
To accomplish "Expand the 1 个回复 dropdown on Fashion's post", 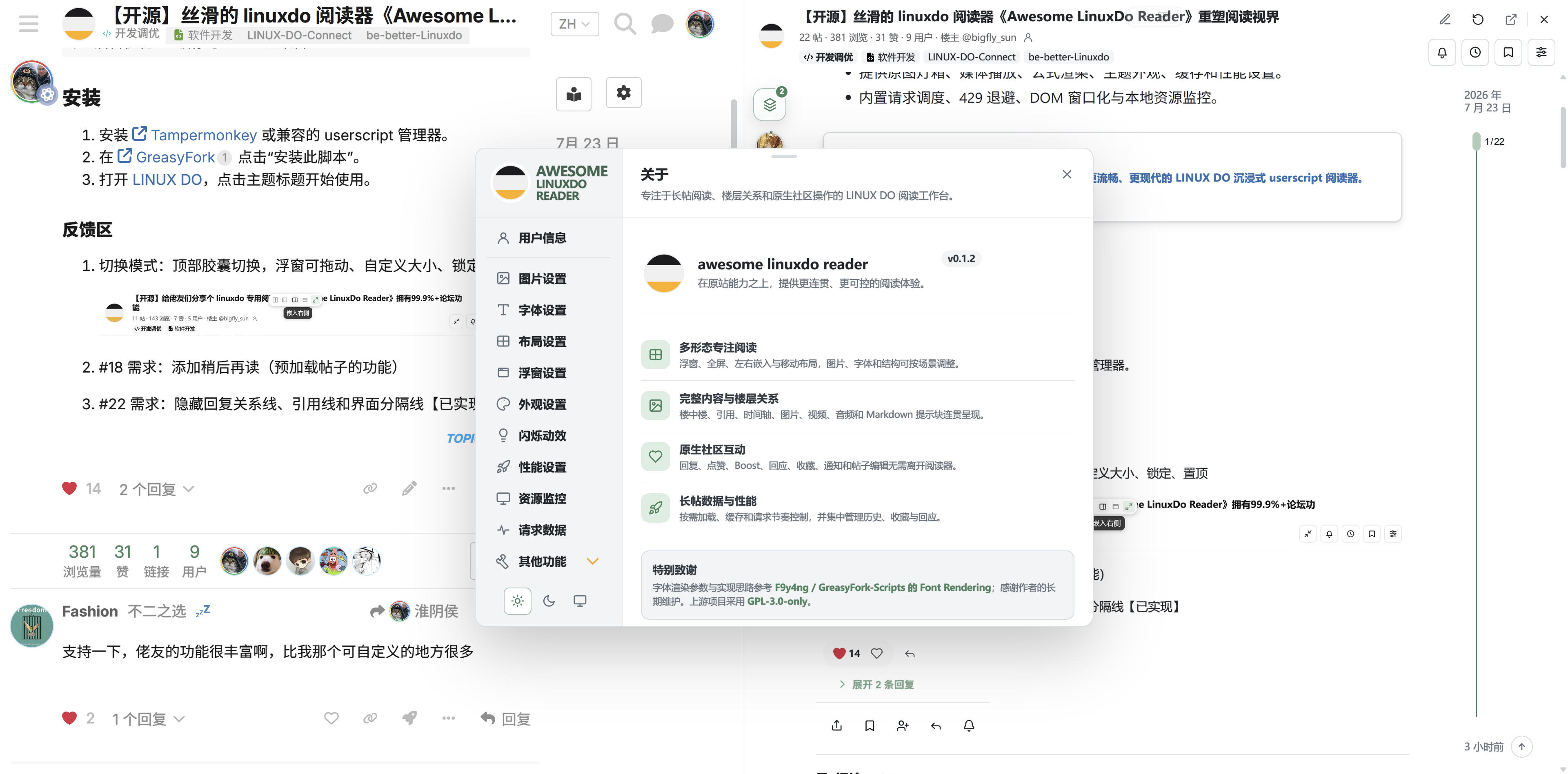I will tap(148, 719).
